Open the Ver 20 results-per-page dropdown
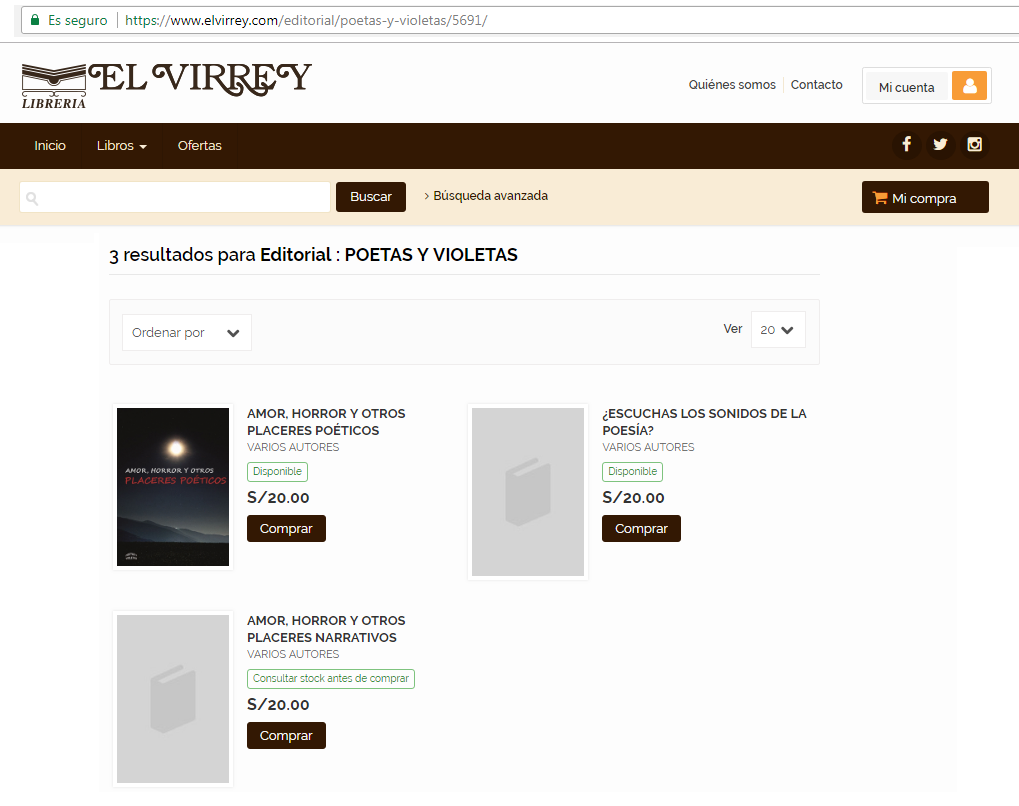Screen dimensions: 1019x806 (x=778, y=330)
